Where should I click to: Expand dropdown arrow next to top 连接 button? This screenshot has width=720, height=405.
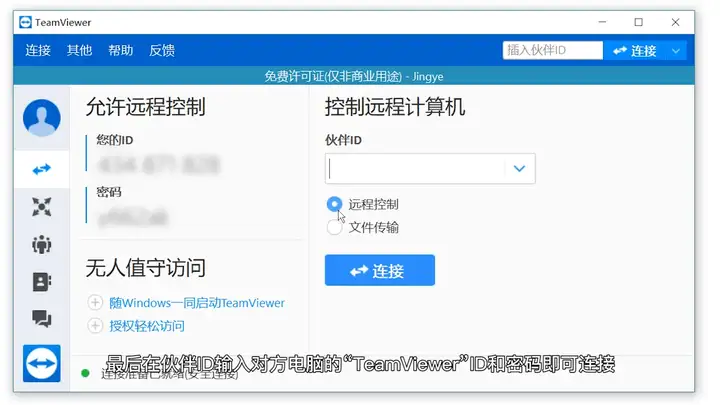(x=676, y=51)
